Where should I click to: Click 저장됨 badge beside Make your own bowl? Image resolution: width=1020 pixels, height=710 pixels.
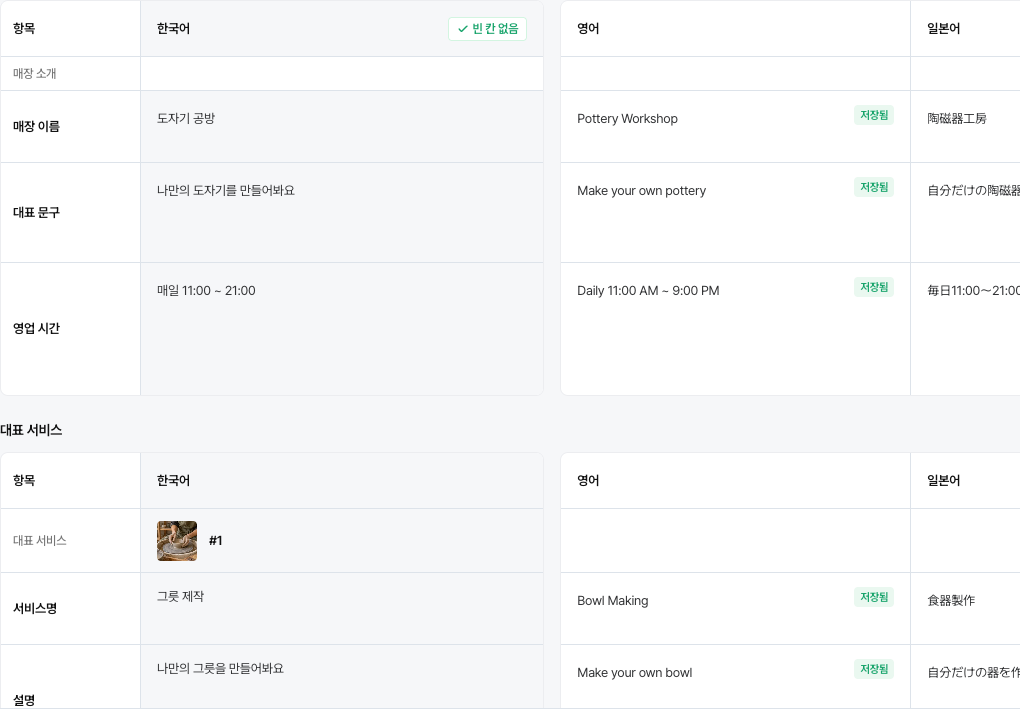(874, 669)
